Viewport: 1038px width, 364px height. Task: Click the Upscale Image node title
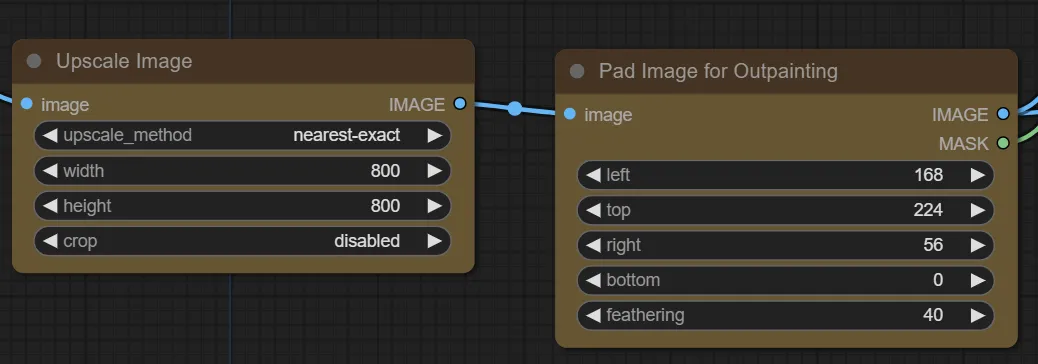click(124, 61)
